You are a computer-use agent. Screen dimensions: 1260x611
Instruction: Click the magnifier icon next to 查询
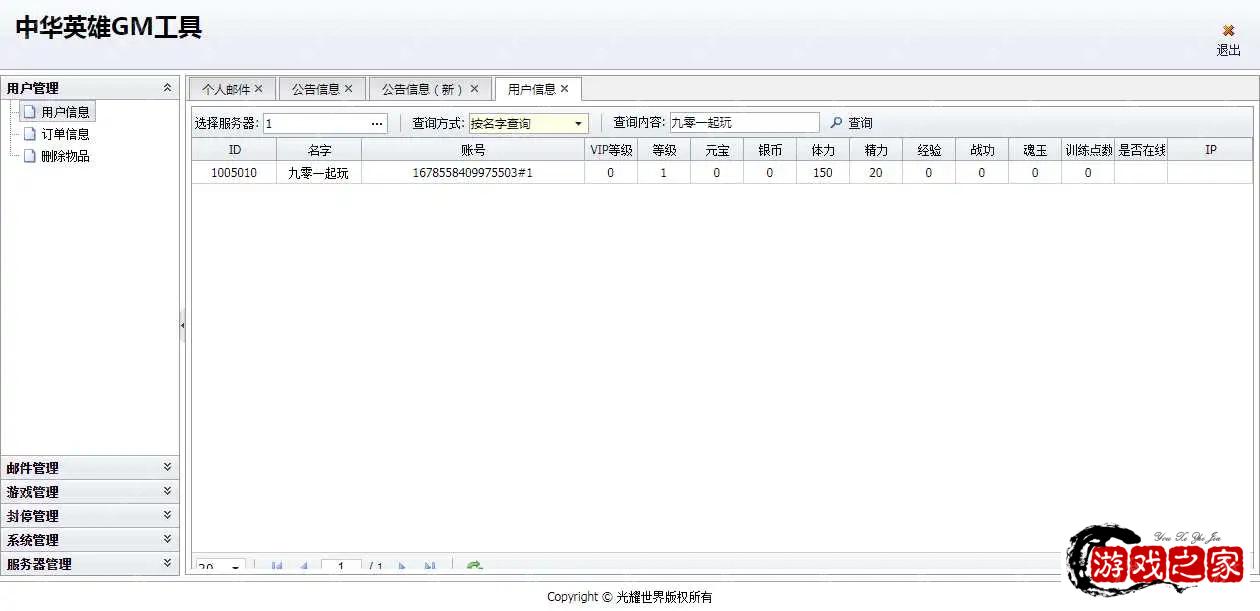(x=837, y=123)
